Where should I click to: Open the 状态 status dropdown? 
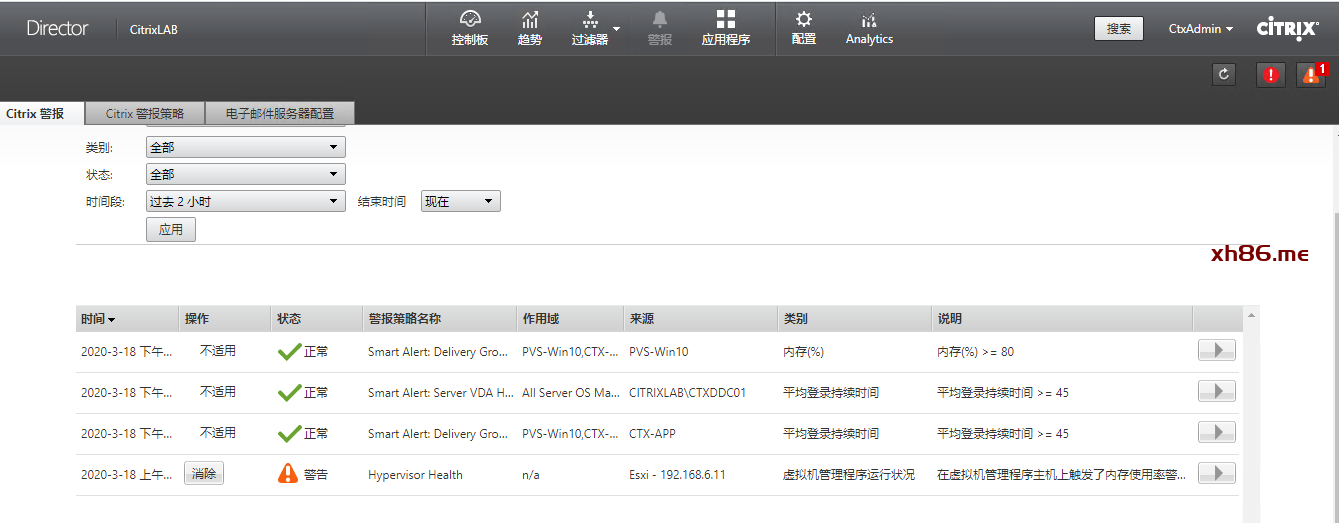(245, 174)
